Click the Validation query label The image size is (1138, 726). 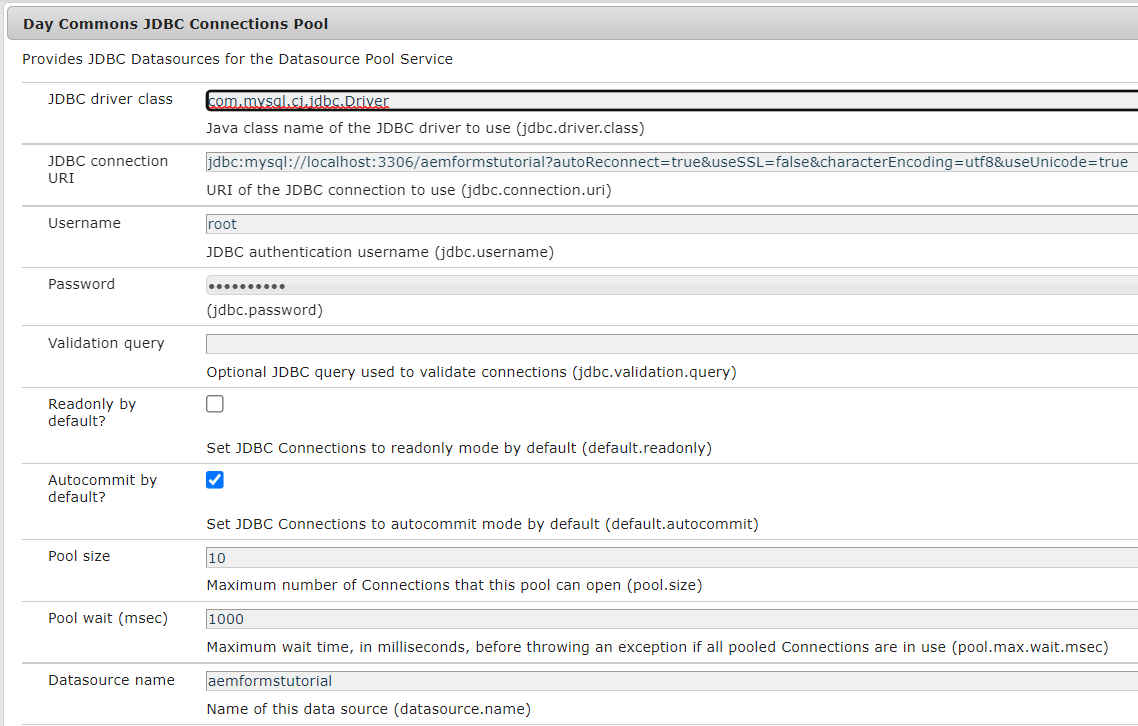tap(106, 343)
